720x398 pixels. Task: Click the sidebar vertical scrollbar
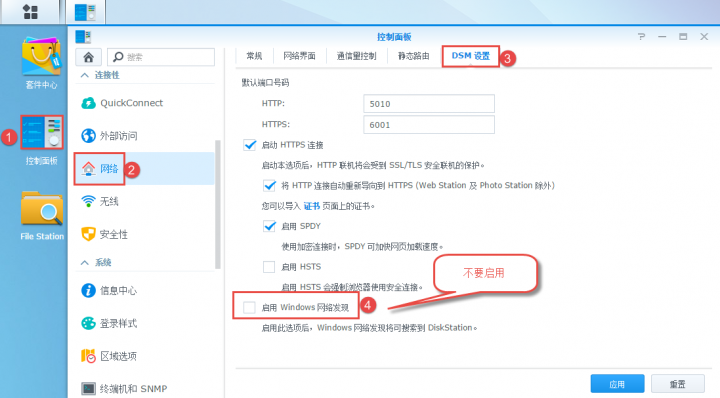click(x=218, y=204)
